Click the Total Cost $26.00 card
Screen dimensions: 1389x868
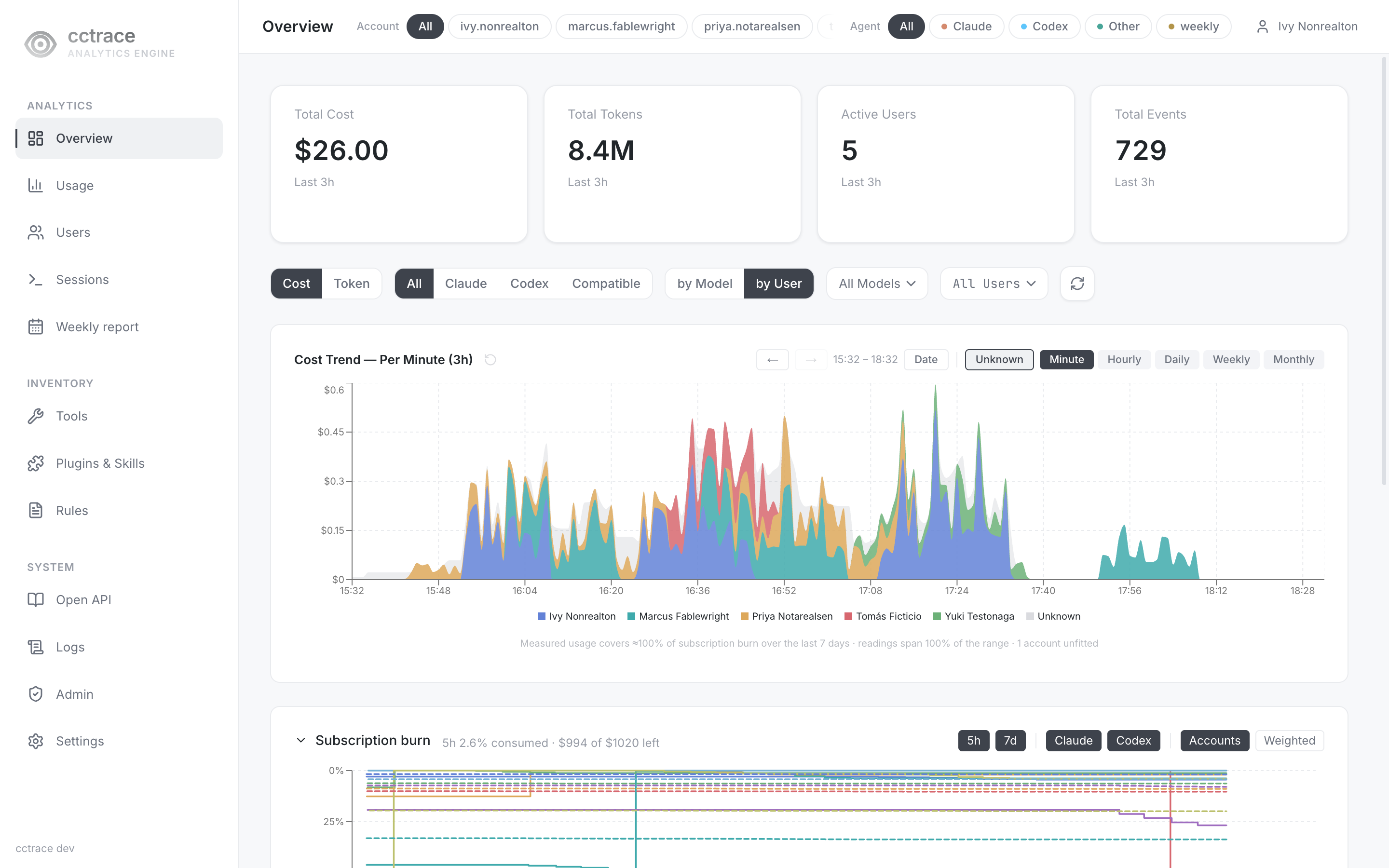tap(399, 164)
